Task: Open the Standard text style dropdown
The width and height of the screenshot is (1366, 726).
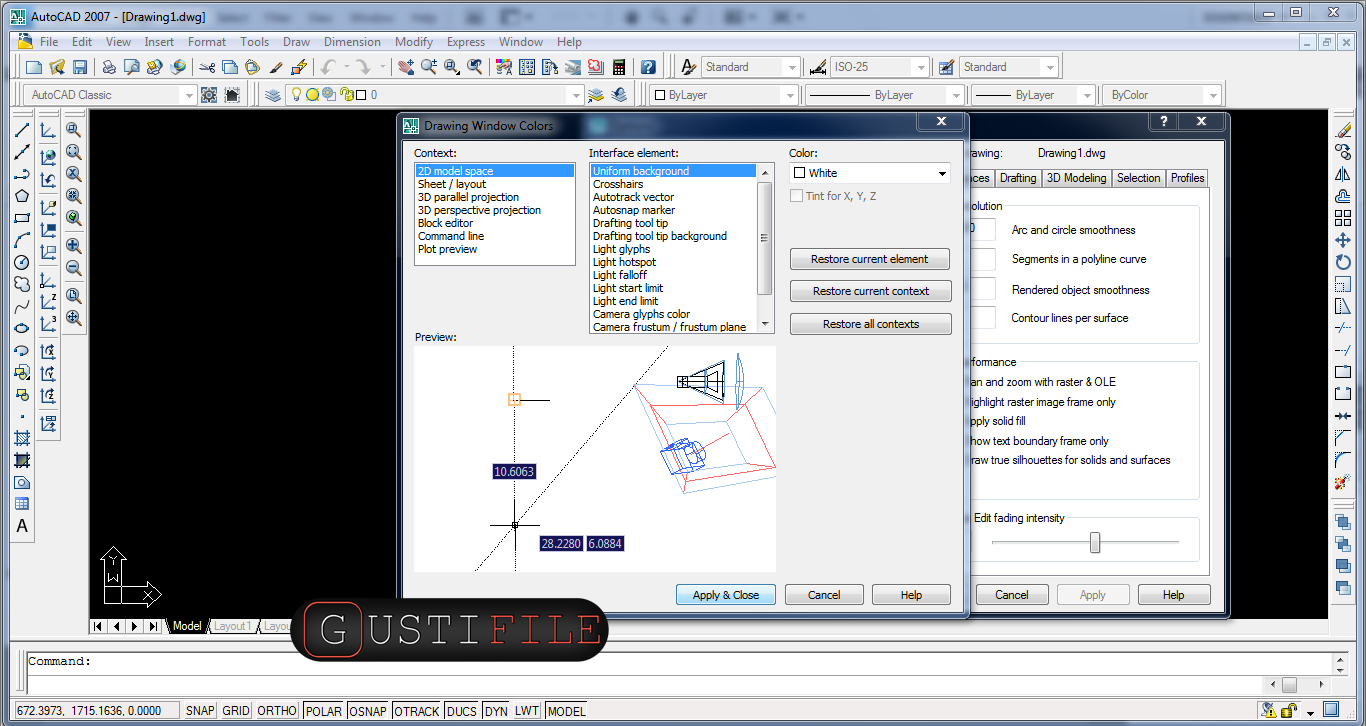Action: pyautogui.click(x=749, y=67)
